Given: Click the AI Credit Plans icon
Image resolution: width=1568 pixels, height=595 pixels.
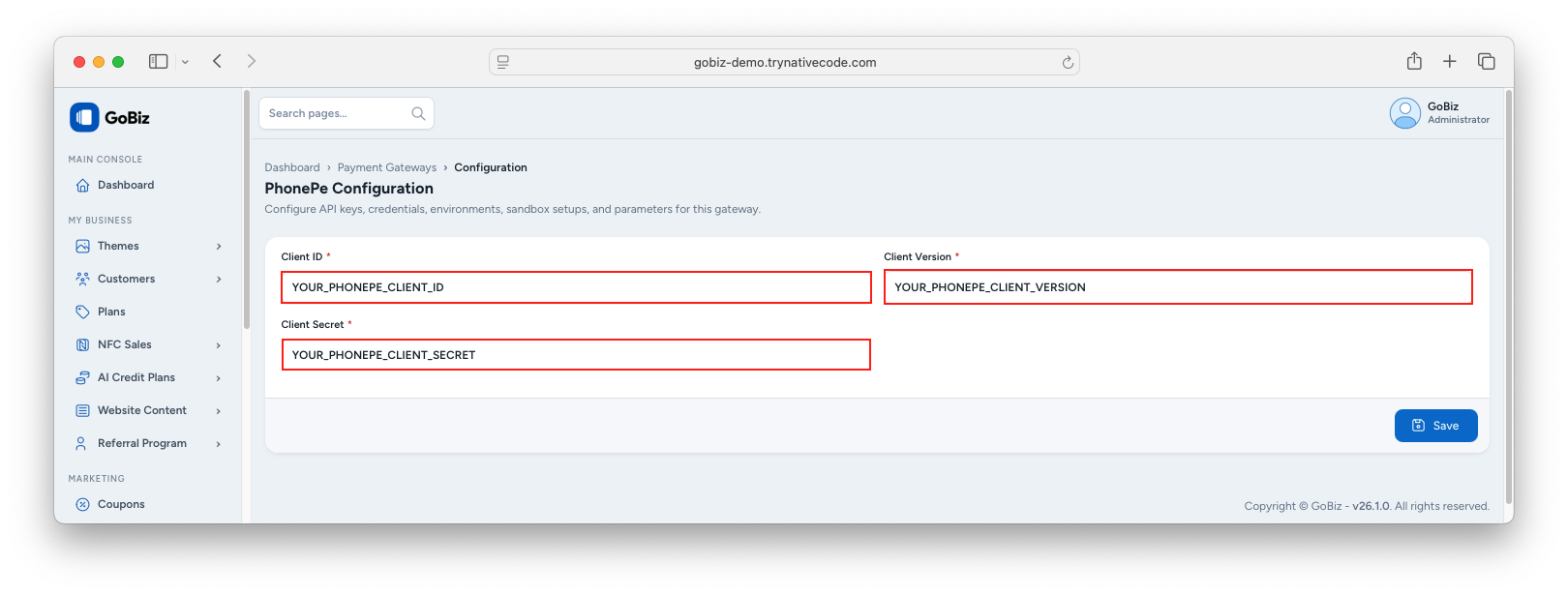Looking at the screenshot, I should click(x=82, y=378).
